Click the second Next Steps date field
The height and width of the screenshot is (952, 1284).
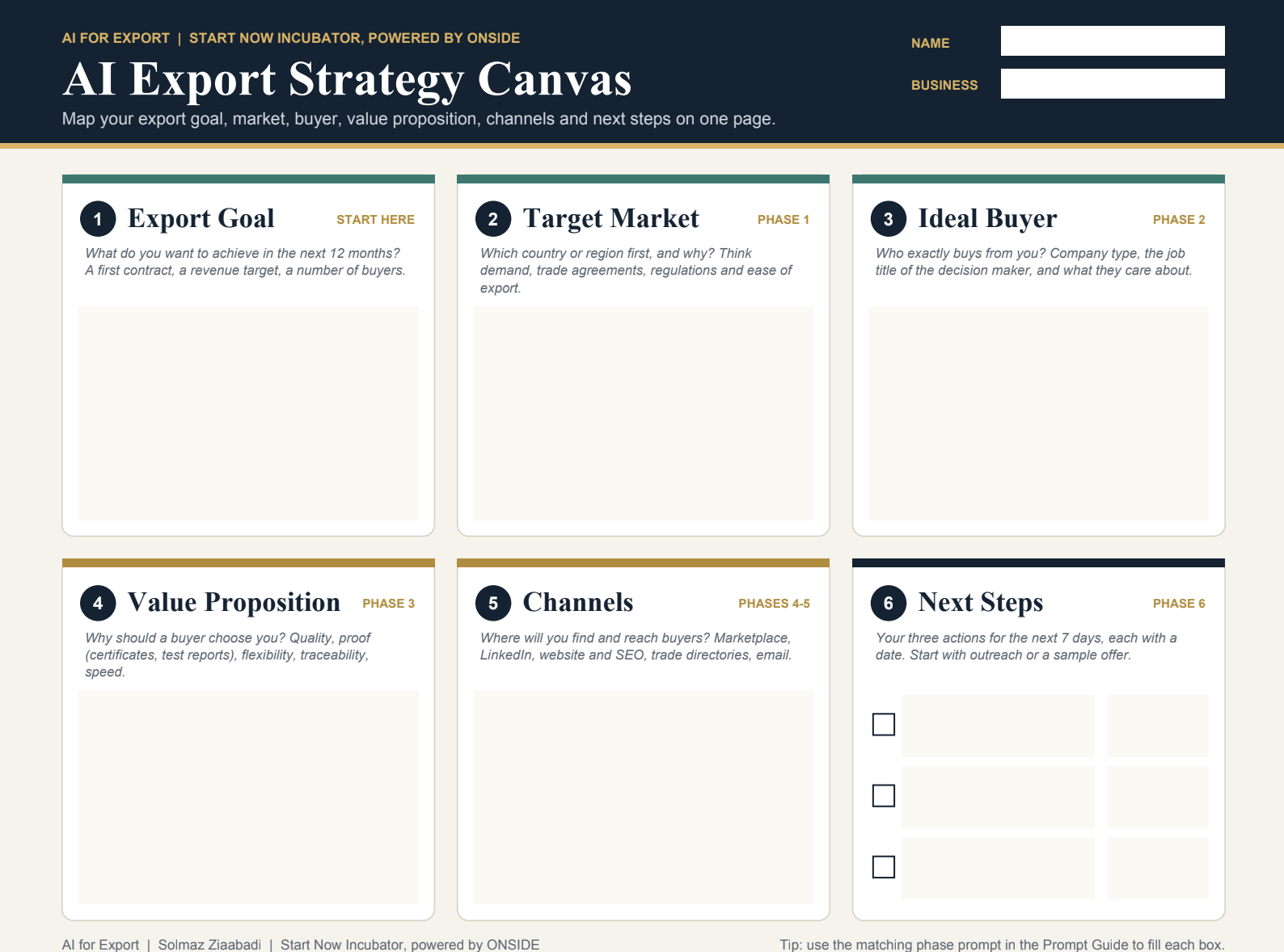click(x=1158, y=797)
